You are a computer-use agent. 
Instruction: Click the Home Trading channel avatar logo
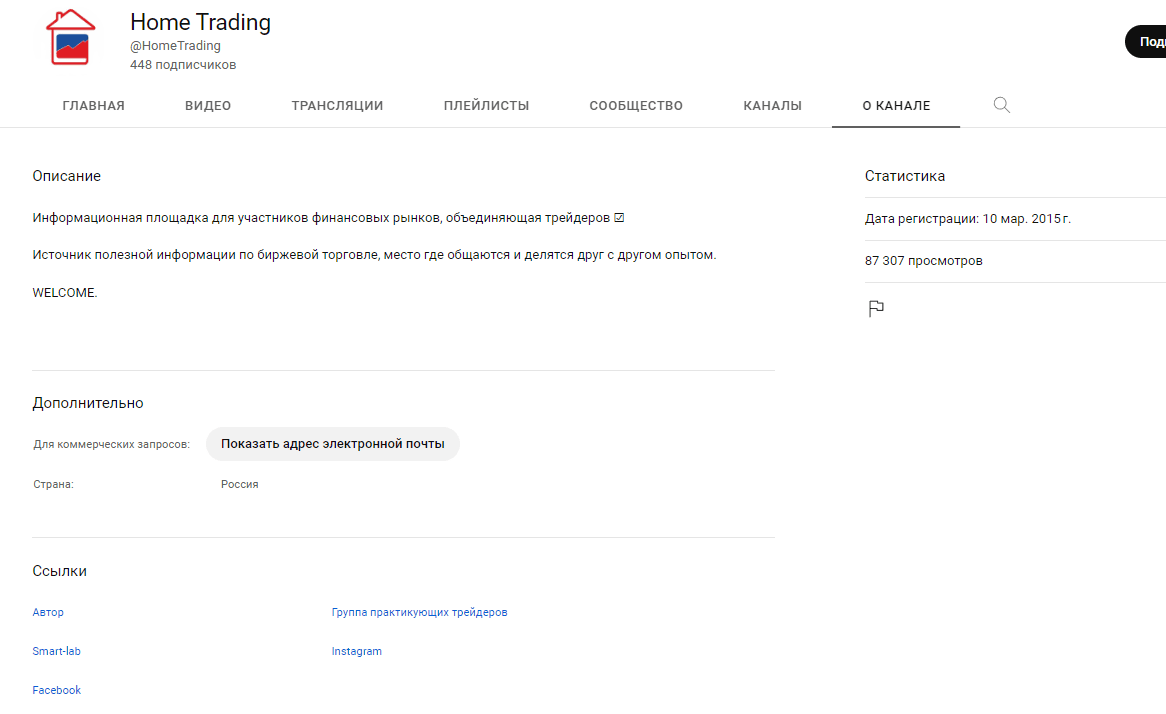(71, 37)
